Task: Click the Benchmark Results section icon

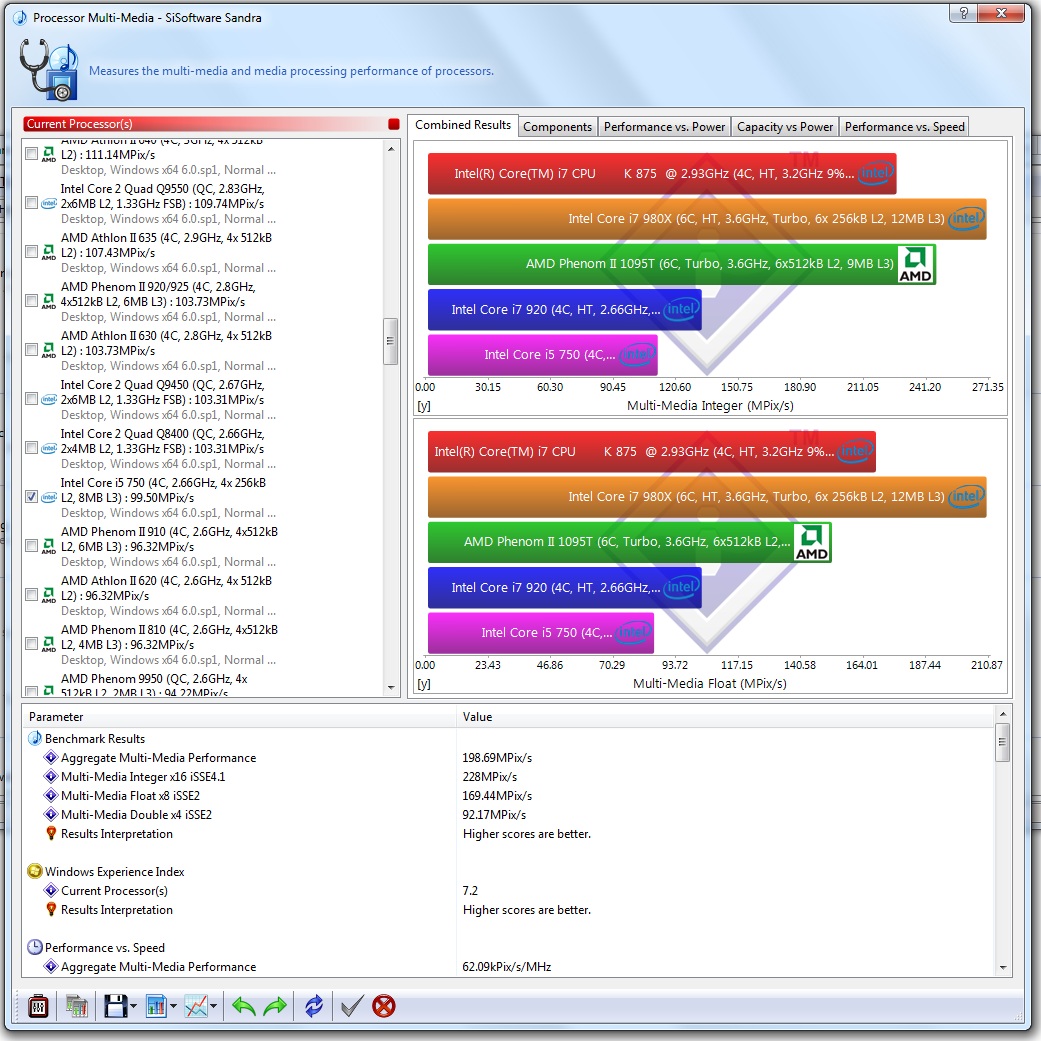Action: (35, 738)
